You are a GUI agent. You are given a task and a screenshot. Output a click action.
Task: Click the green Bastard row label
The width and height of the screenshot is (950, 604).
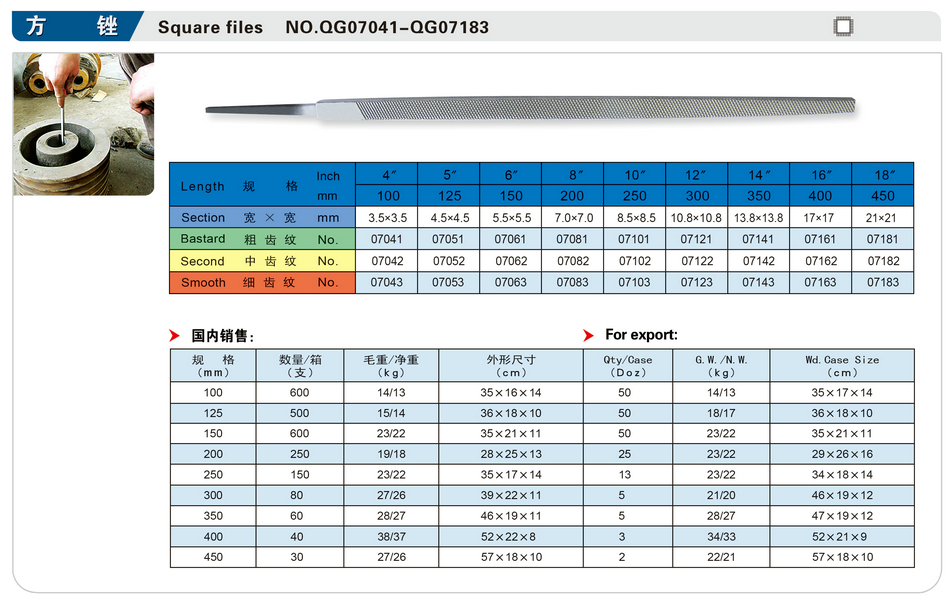click(x=262, y=239)
